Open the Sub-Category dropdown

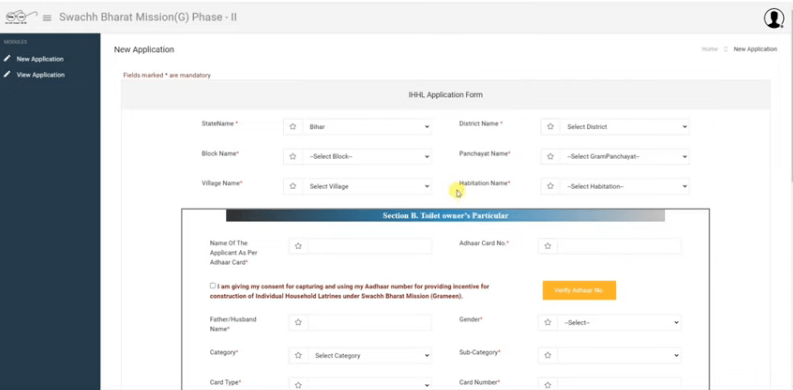click(619, 355)
